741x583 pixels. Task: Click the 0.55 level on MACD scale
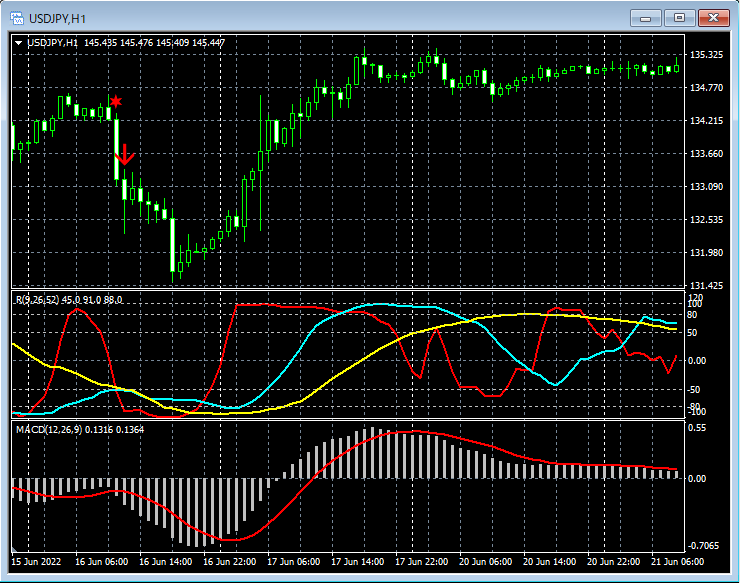(698, 427)
